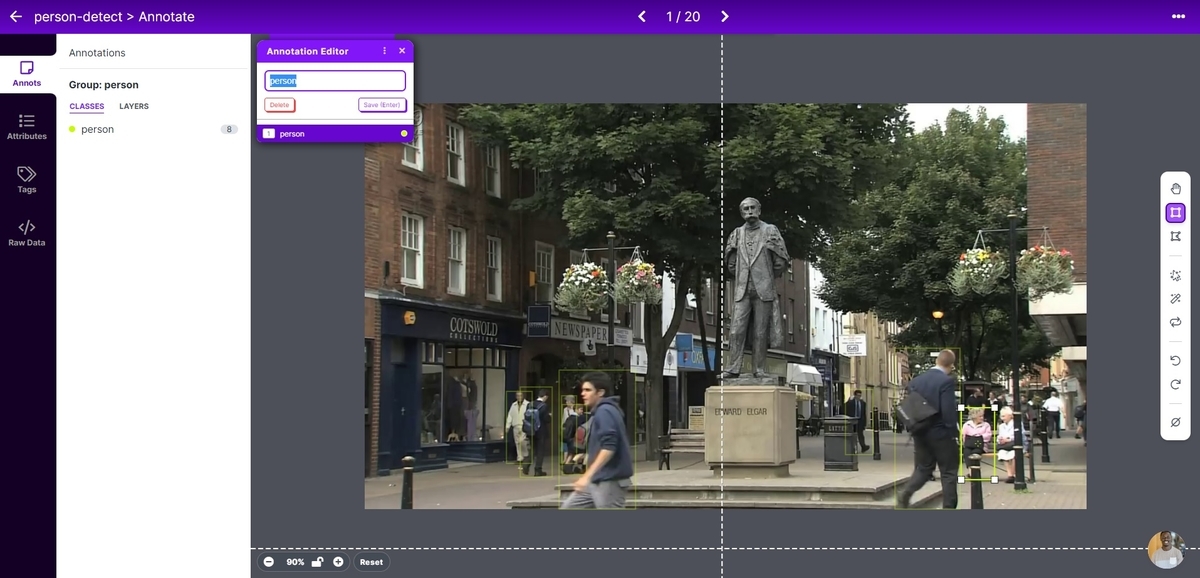
Task: Open the Annotation Editor options menu
Action: (385, 51)
